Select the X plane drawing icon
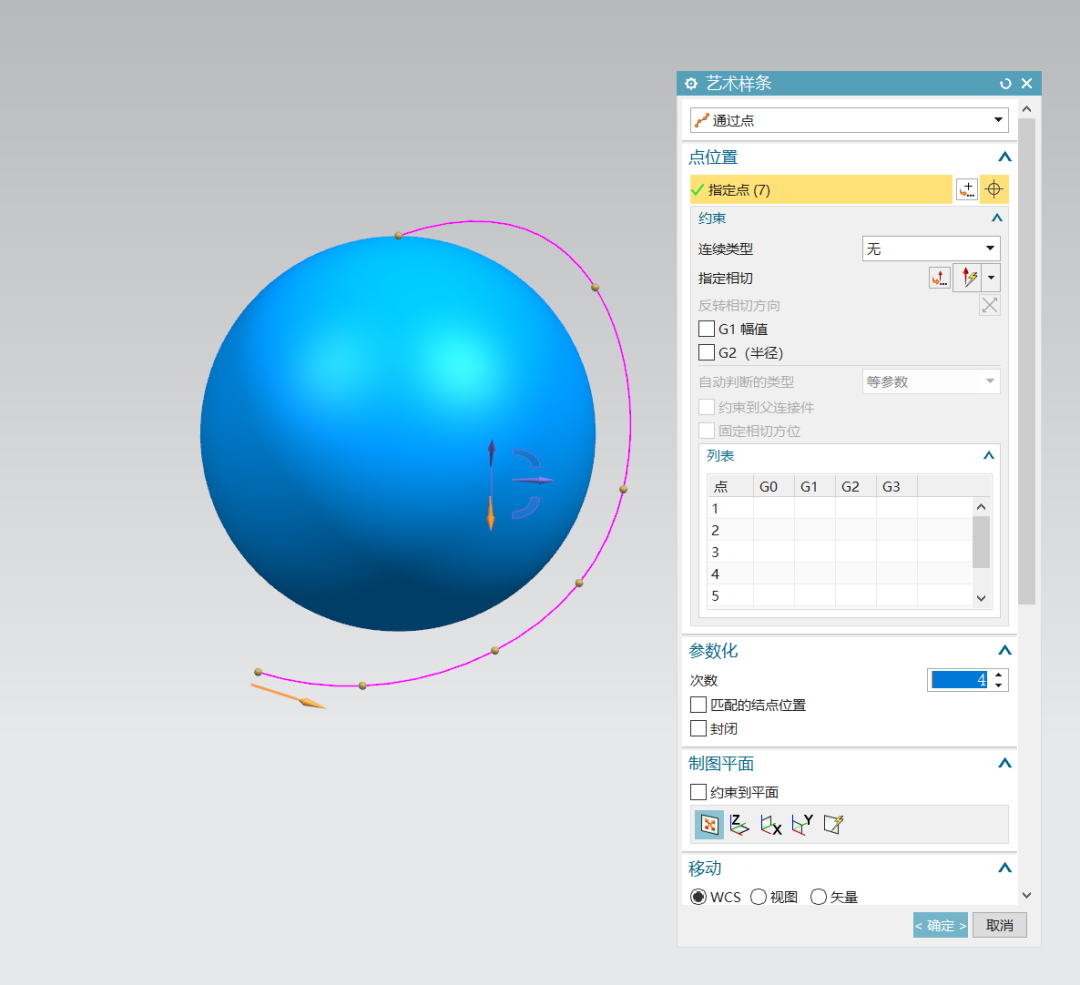This screenshot has width=1080, height=985. [770, 825]
